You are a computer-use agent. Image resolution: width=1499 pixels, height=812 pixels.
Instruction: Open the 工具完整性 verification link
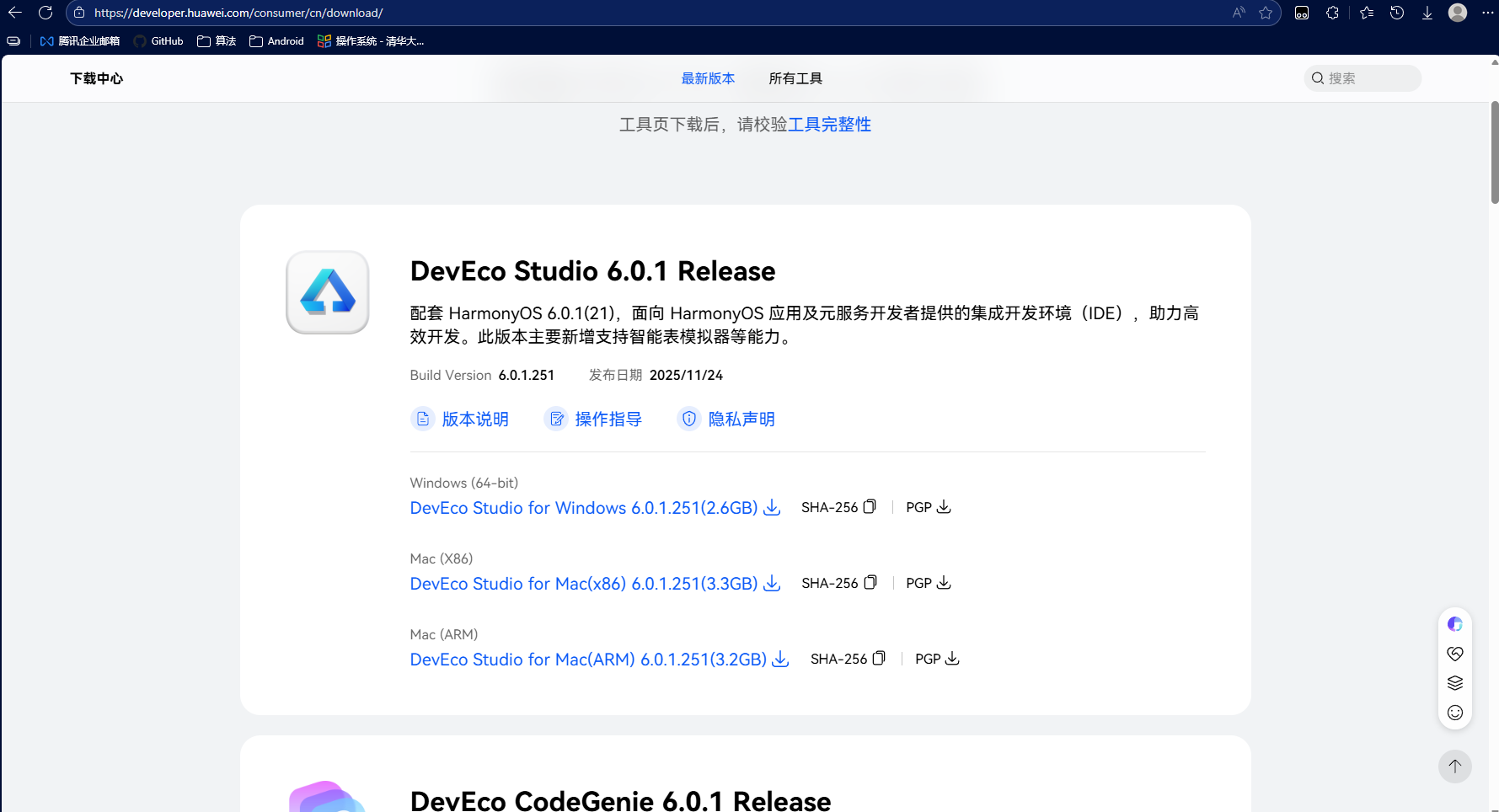[x=830, y=124]
